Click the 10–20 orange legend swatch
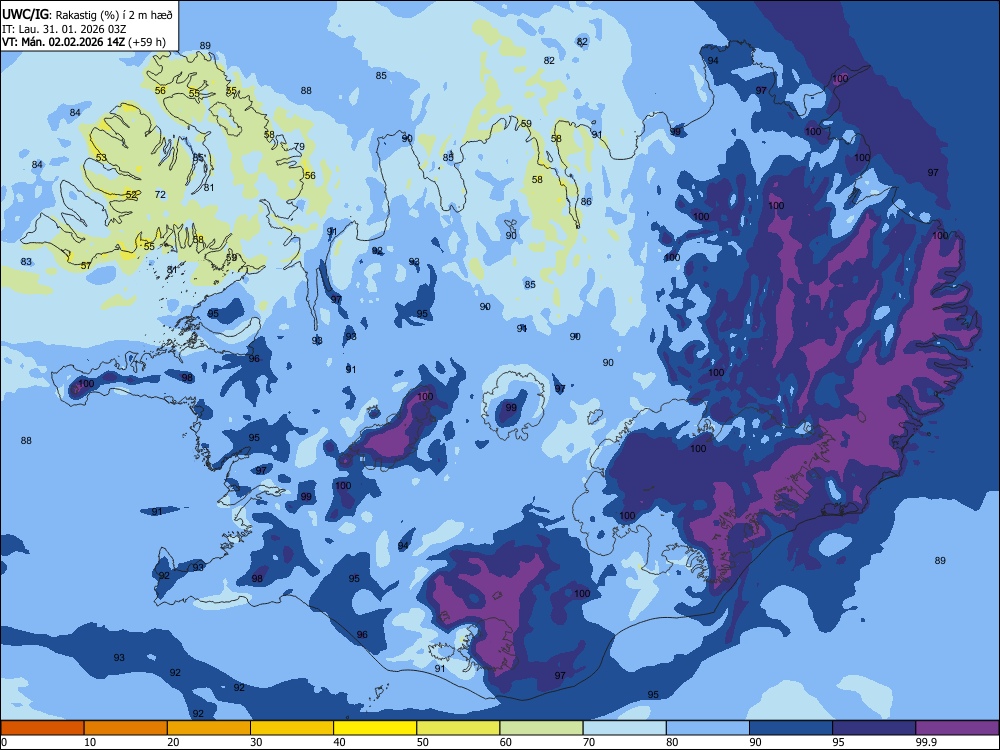 click(126, 728)
